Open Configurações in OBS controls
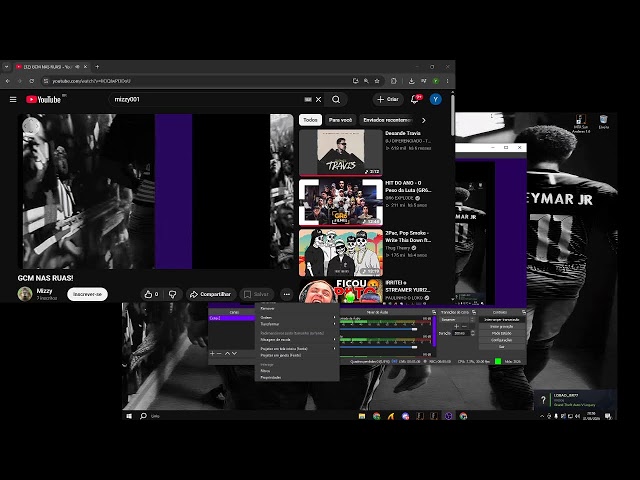Viewport: 640px width, 480px height. tap(502, 340)
